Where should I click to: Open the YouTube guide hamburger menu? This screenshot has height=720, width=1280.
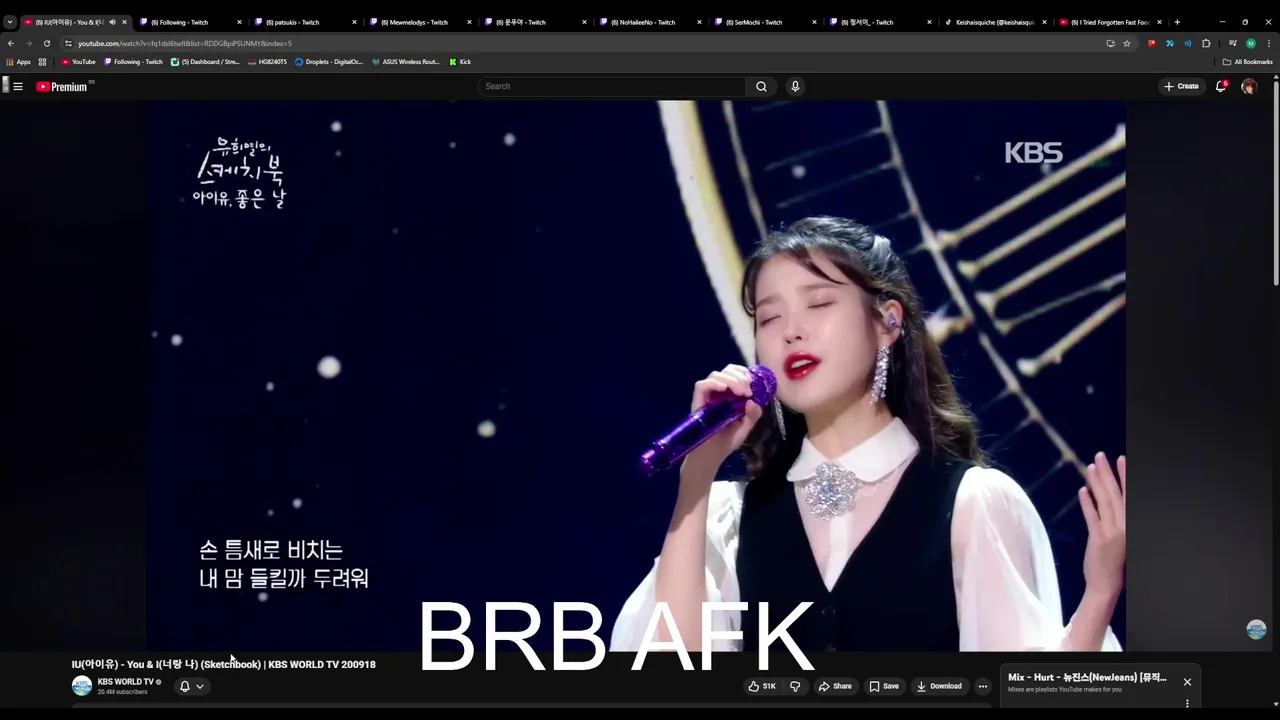coord(18,86)
